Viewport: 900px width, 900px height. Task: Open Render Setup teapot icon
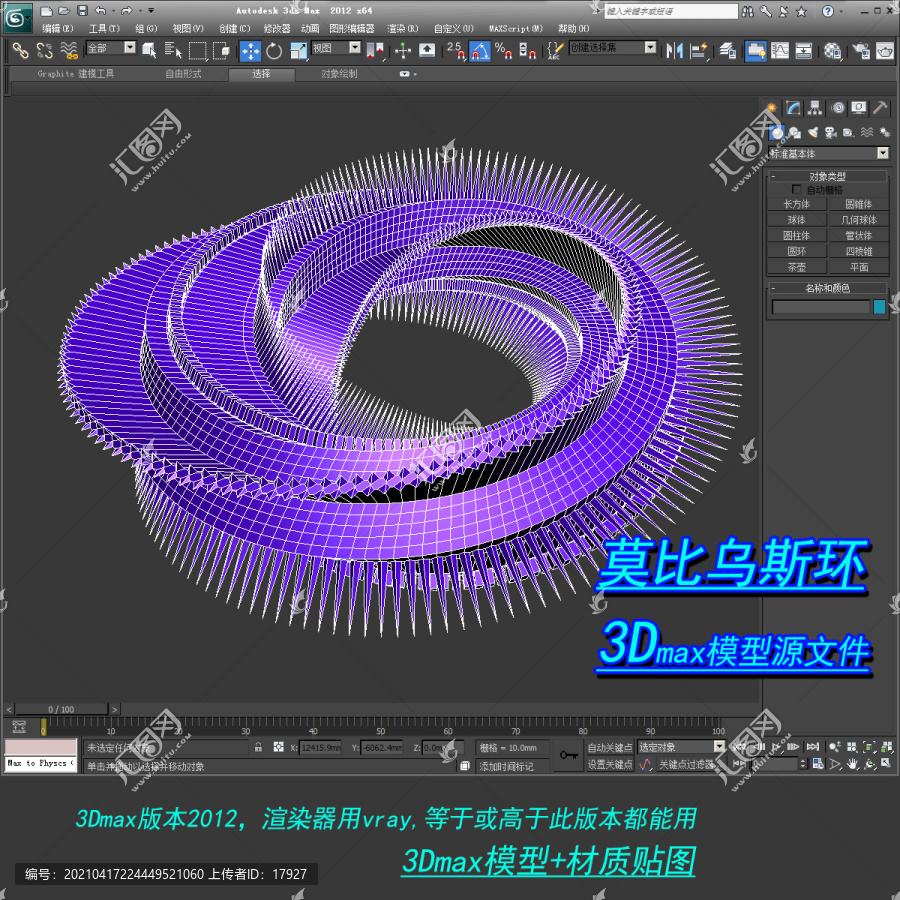click(860, 51)
